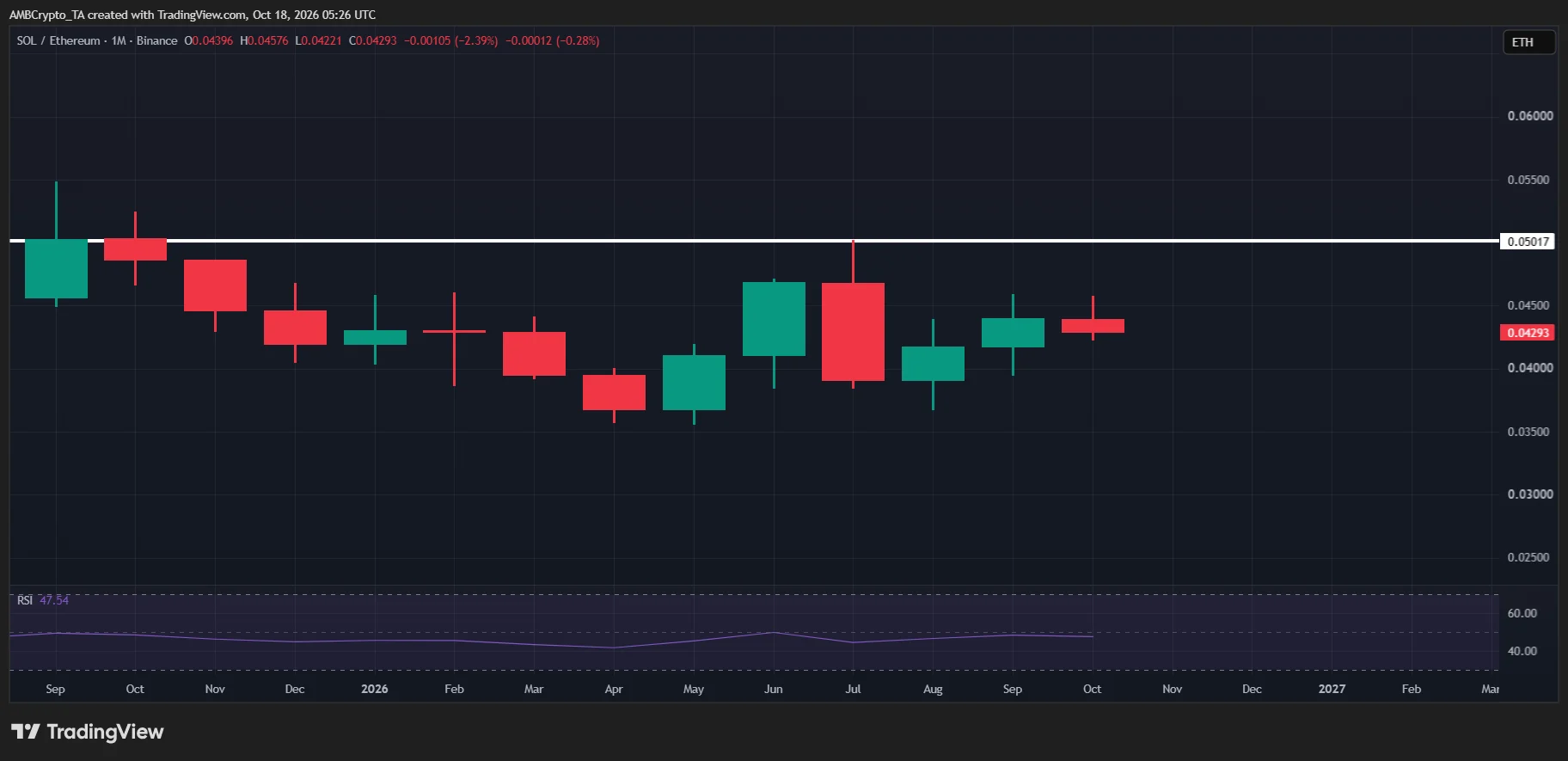Click the TradingView logo icon
Screen dimensions: 1568x761
click(x=26, y=732)
